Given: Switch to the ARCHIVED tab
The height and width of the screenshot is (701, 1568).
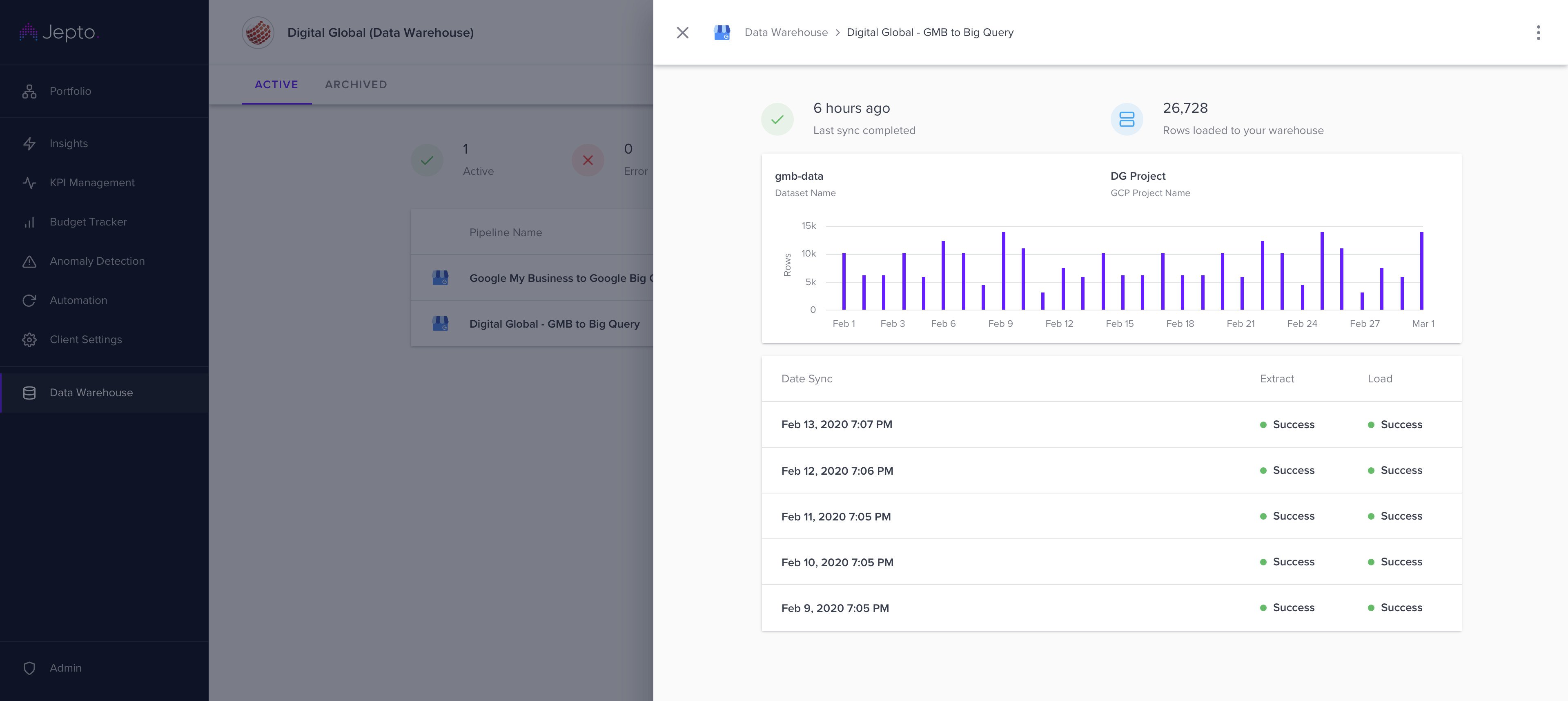Looking at the screenshot, I should point(356,85).
